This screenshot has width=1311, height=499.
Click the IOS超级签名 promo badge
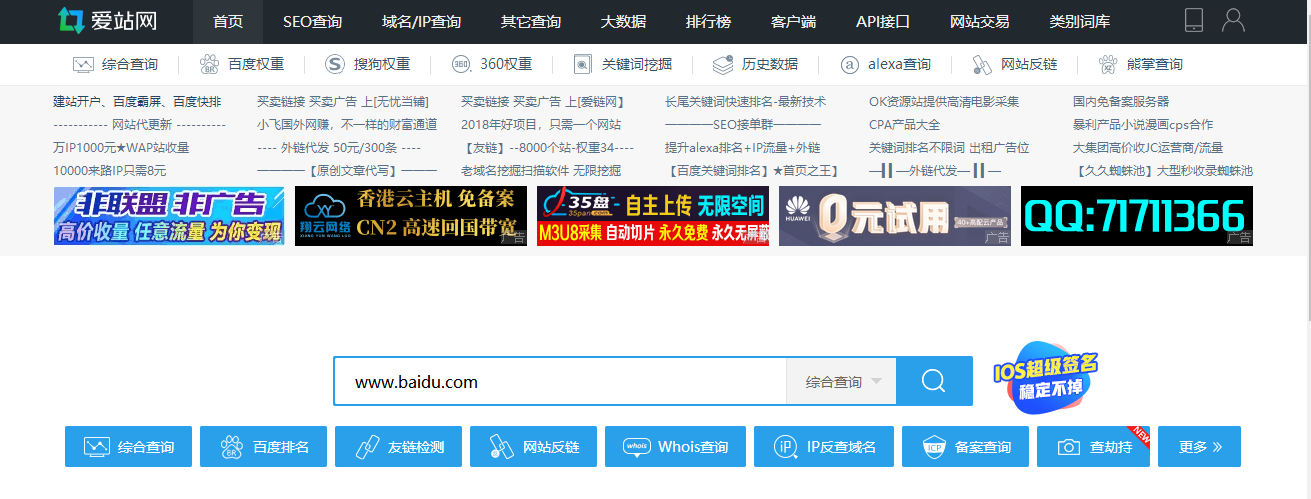click(x=1044, y=380)
